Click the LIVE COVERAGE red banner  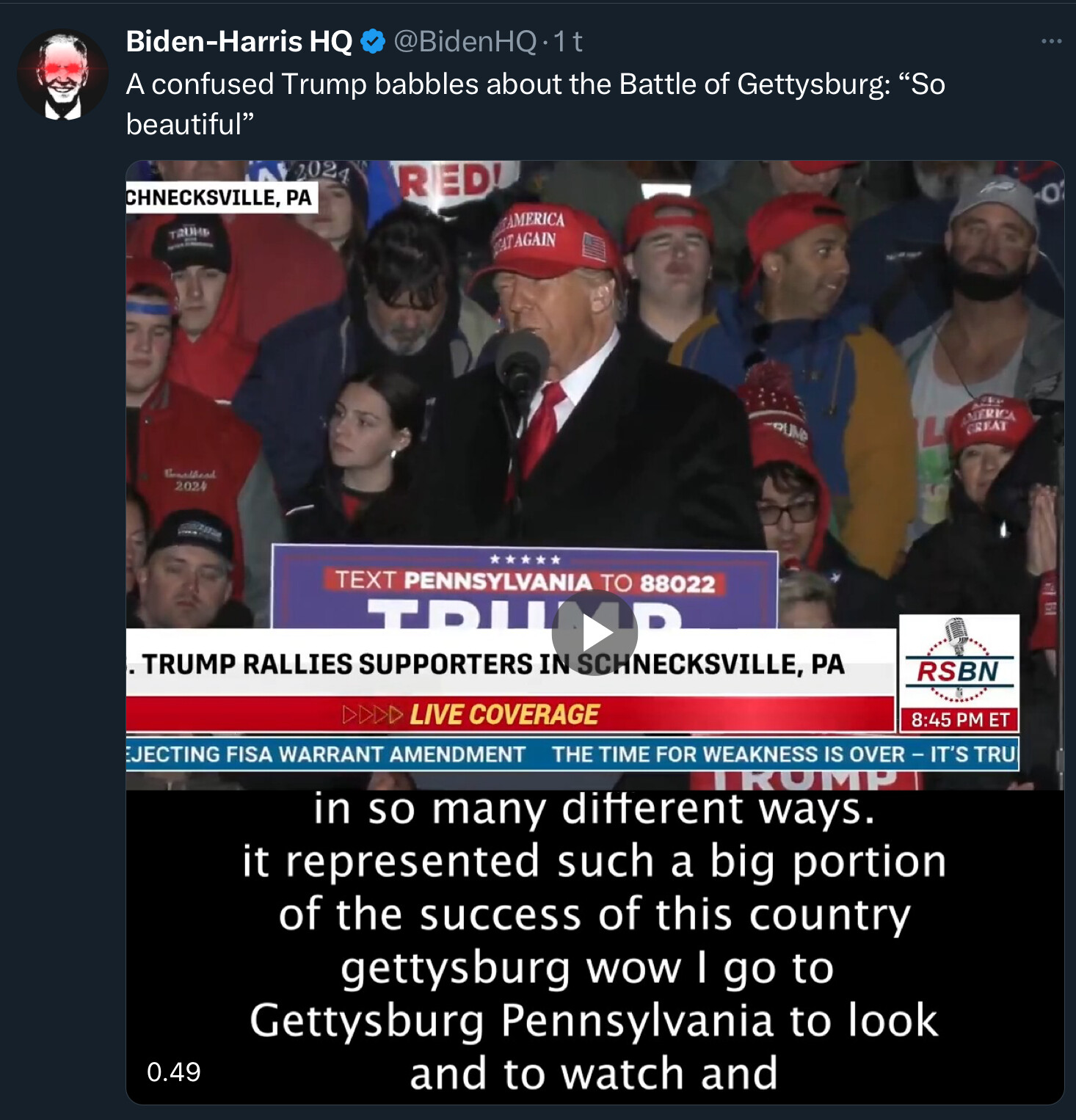510,714
